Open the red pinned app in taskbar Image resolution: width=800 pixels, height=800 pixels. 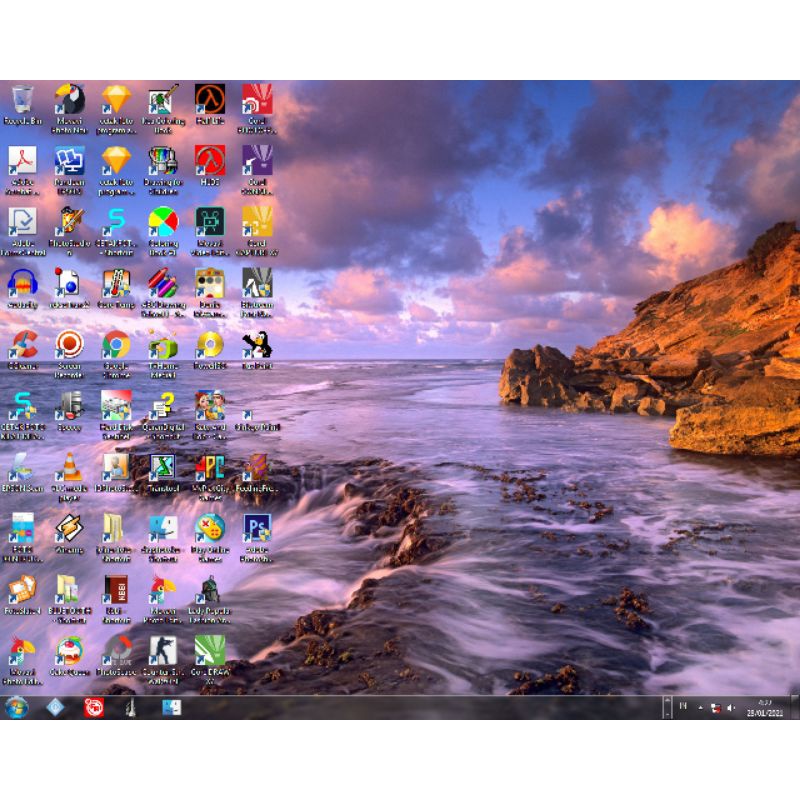click(x=93, y=708)
